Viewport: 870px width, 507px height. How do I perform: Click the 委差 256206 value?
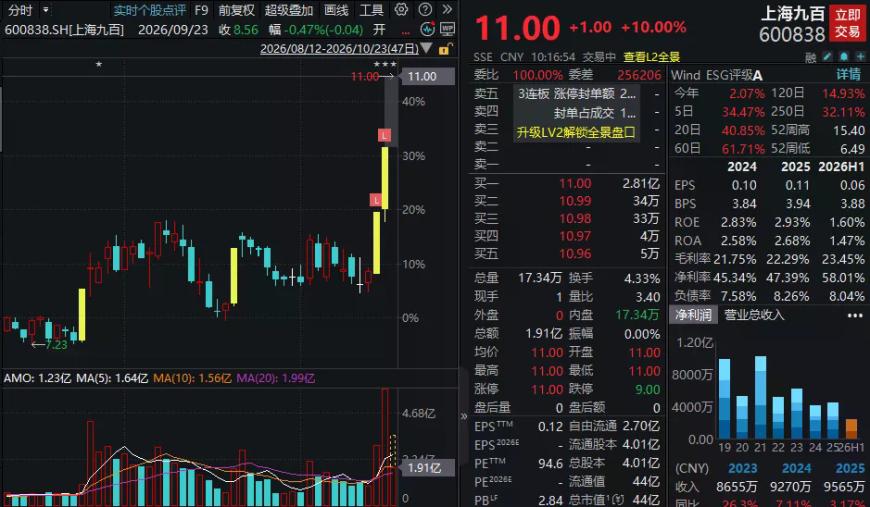click(639, 75)
